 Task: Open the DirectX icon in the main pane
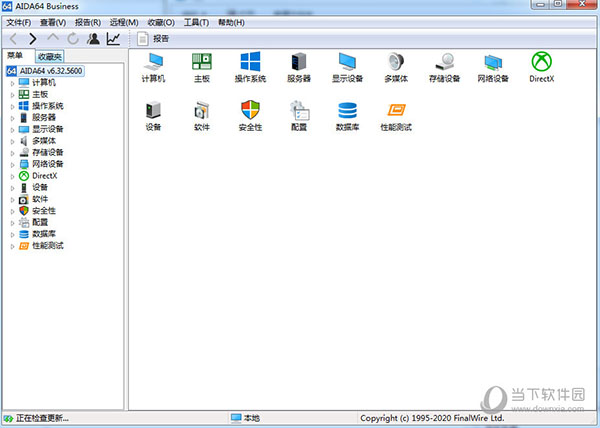pos(541,68)
